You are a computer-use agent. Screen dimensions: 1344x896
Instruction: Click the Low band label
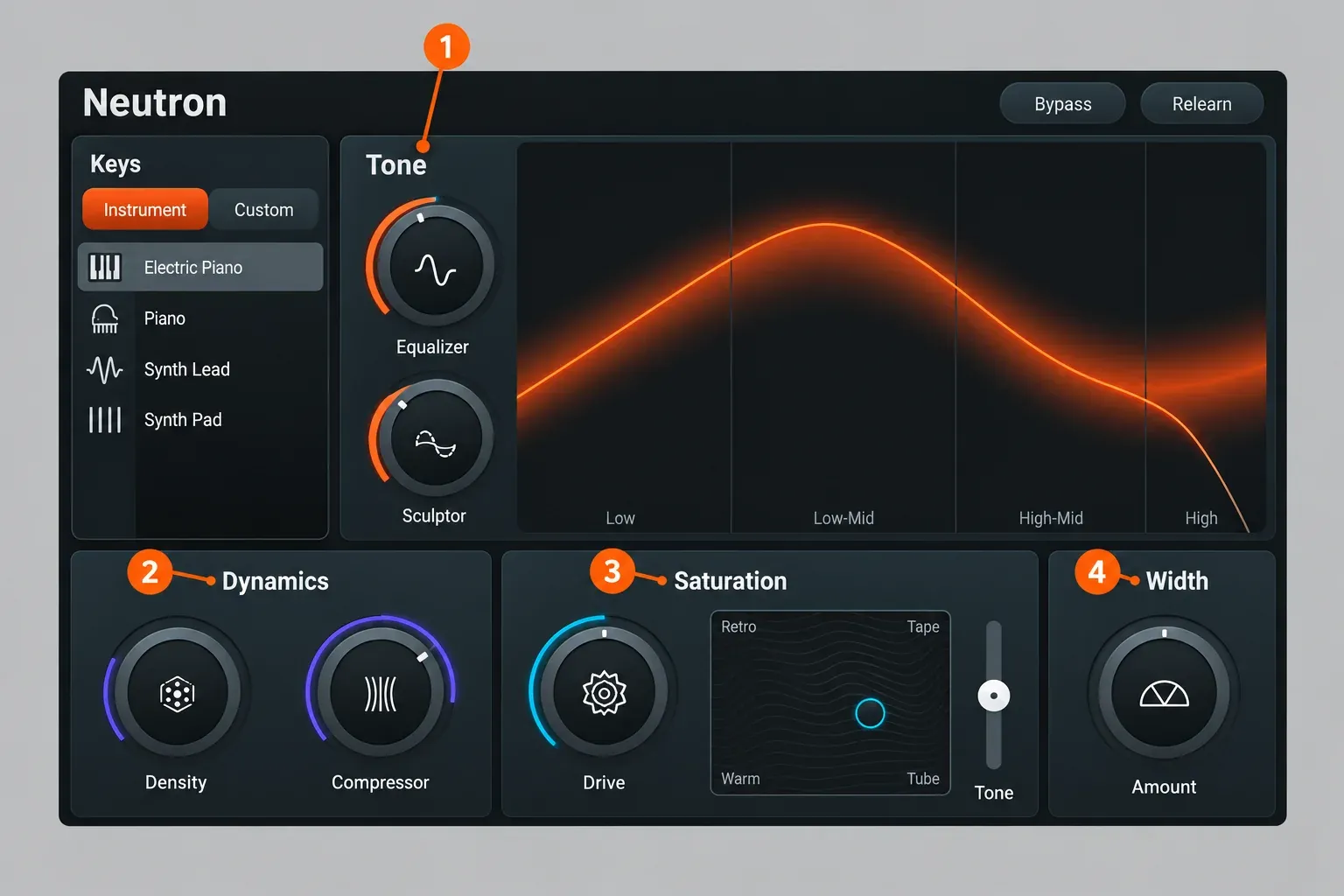[620, 518]
